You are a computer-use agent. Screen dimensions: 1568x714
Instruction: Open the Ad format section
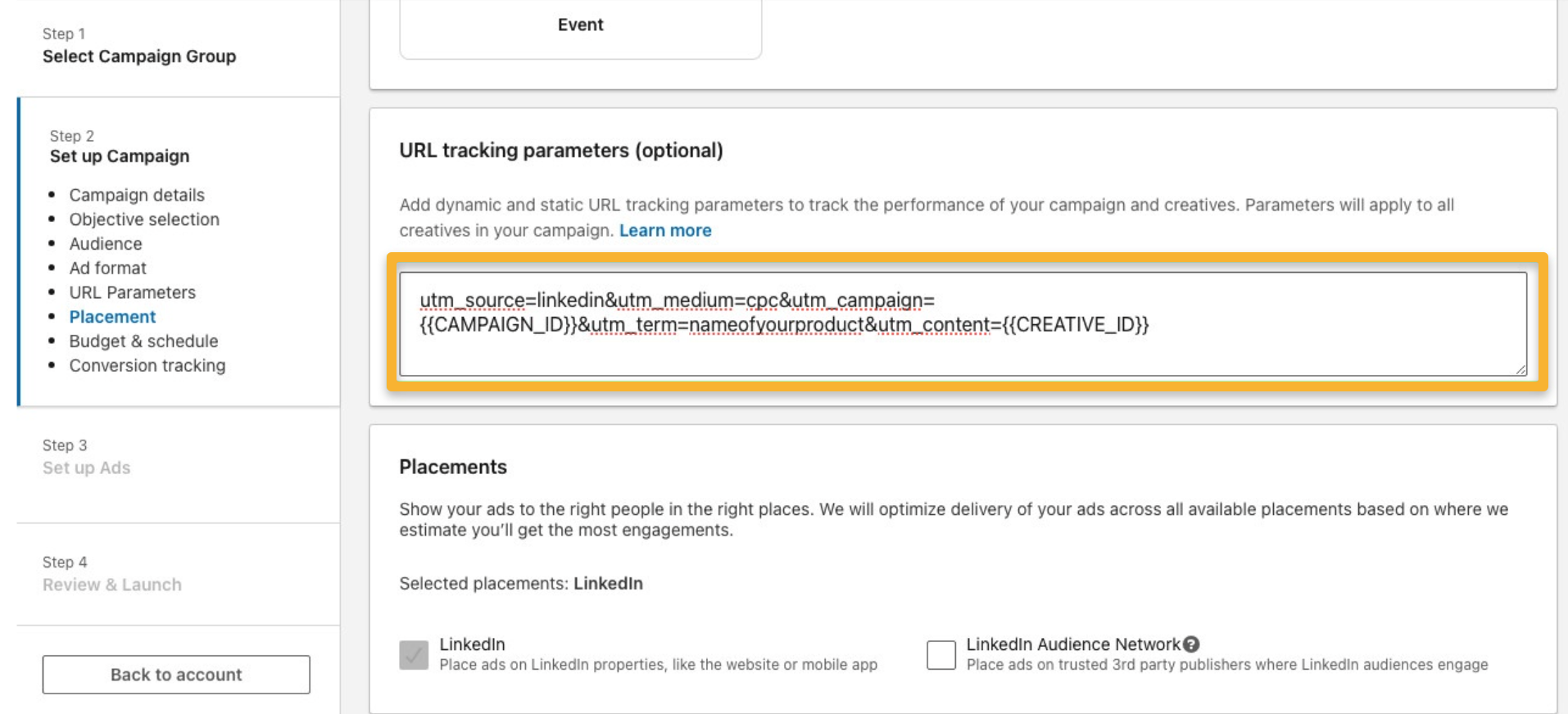click(107, 268)
